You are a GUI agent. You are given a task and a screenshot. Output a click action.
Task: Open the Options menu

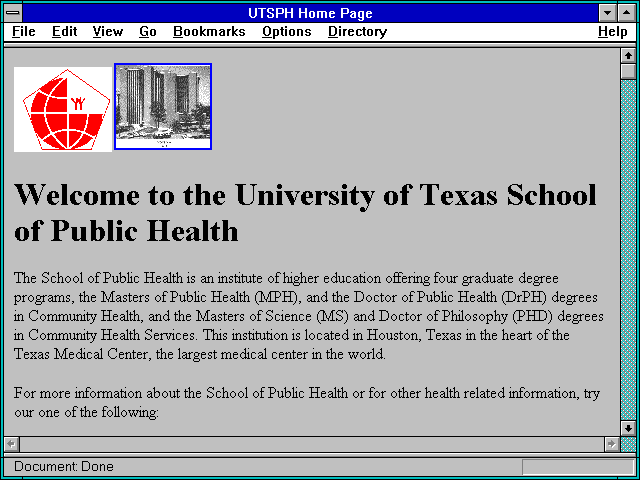coord(287,31)
